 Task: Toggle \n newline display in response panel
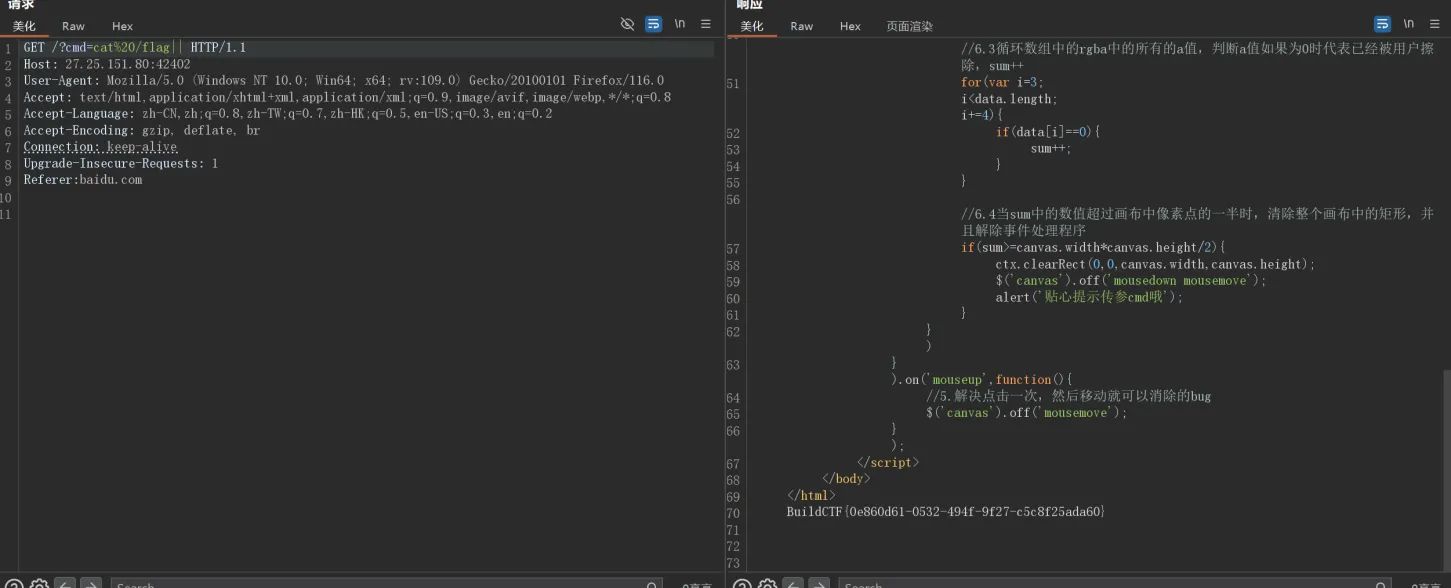click(x=1408, y=24)
